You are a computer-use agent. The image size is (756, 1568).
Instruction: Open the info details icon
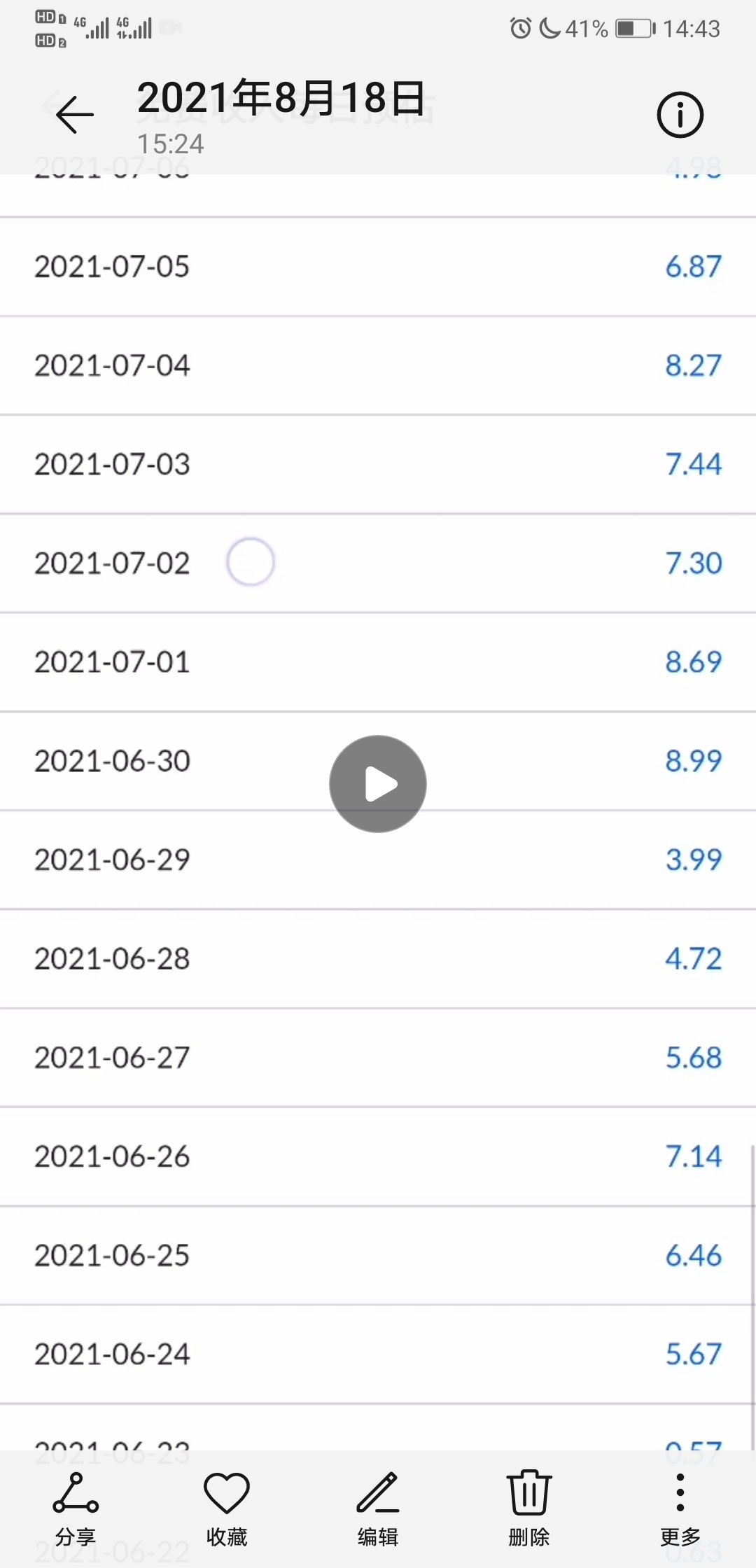(680, 115)
